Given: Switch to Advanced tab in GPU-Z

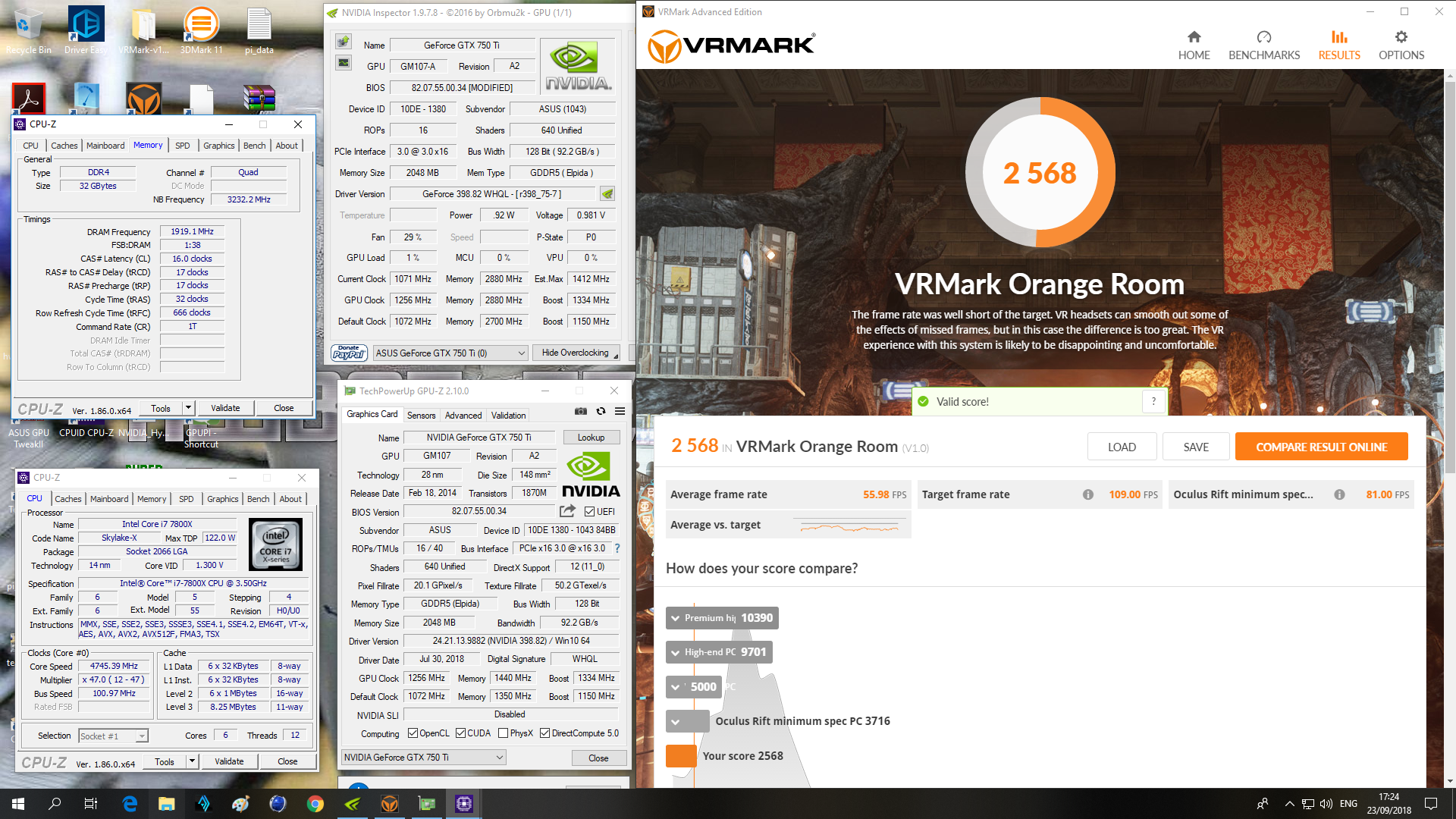Looking at the screenshot, I should point(463,415).
